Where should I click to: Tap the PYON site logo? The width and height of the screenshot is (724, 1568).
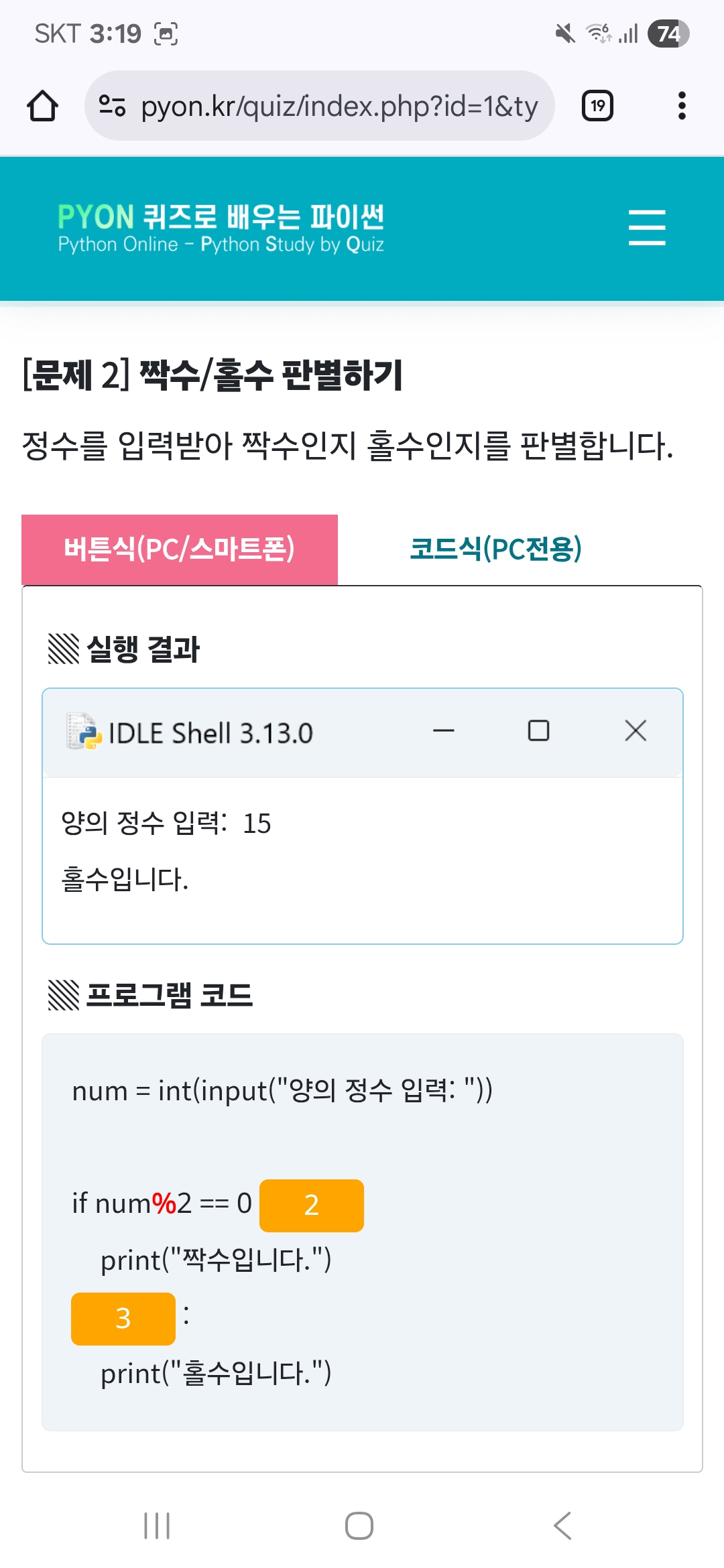click(221, 228)
